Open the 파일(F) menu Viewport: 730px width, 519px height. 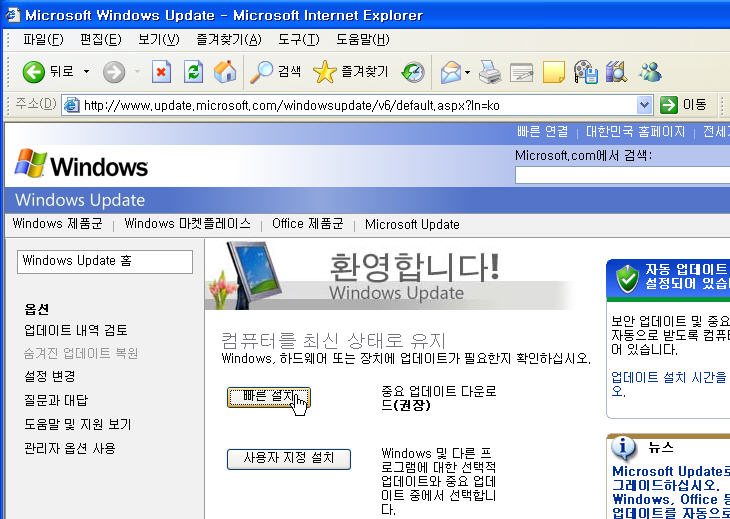[43, 40]
